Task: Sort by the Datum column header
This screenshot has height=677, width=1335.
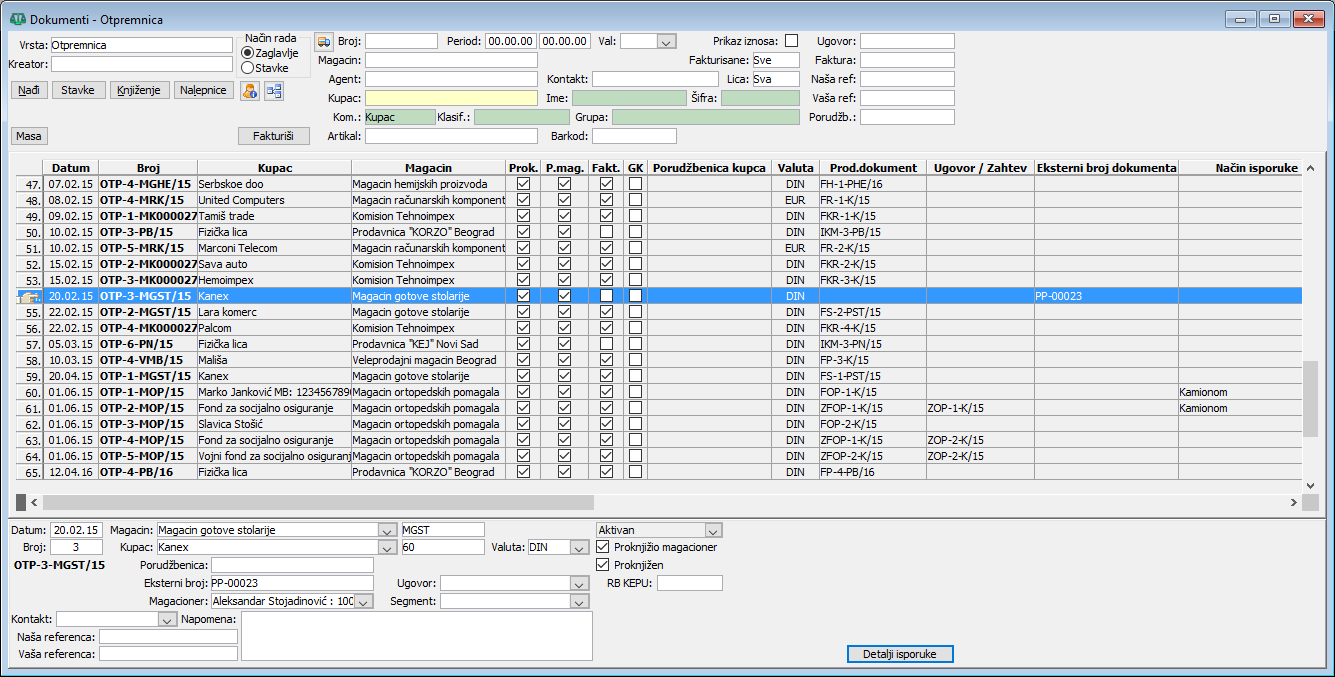Action: pos(70,168)
